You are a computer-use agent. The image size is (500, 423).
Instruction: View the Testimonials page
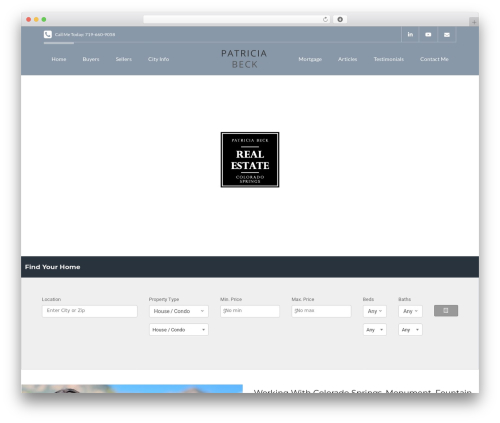click(388, 59)
